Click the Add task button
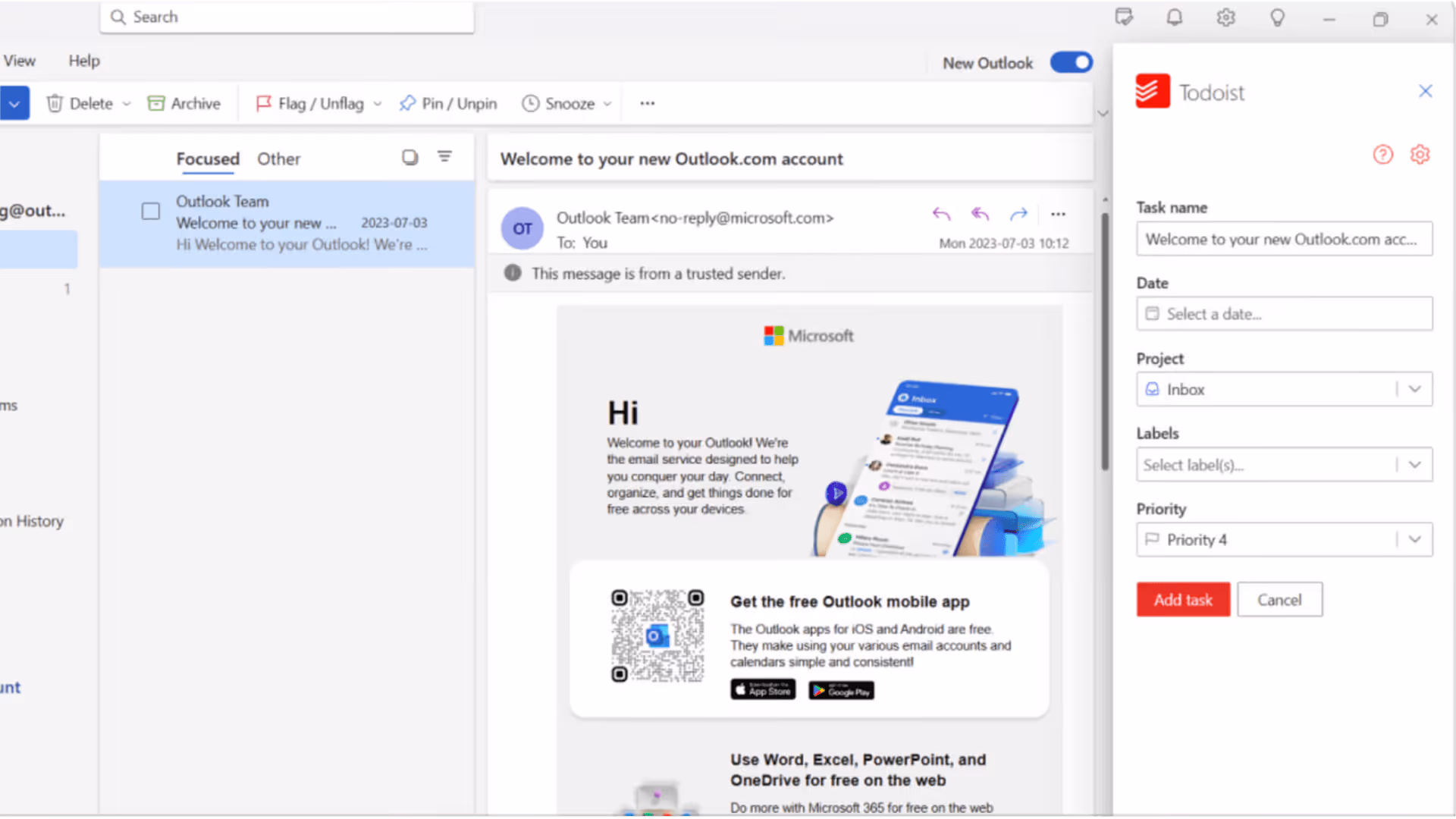This screenshot has height=819, width=1456. [x=1183, y=600]
